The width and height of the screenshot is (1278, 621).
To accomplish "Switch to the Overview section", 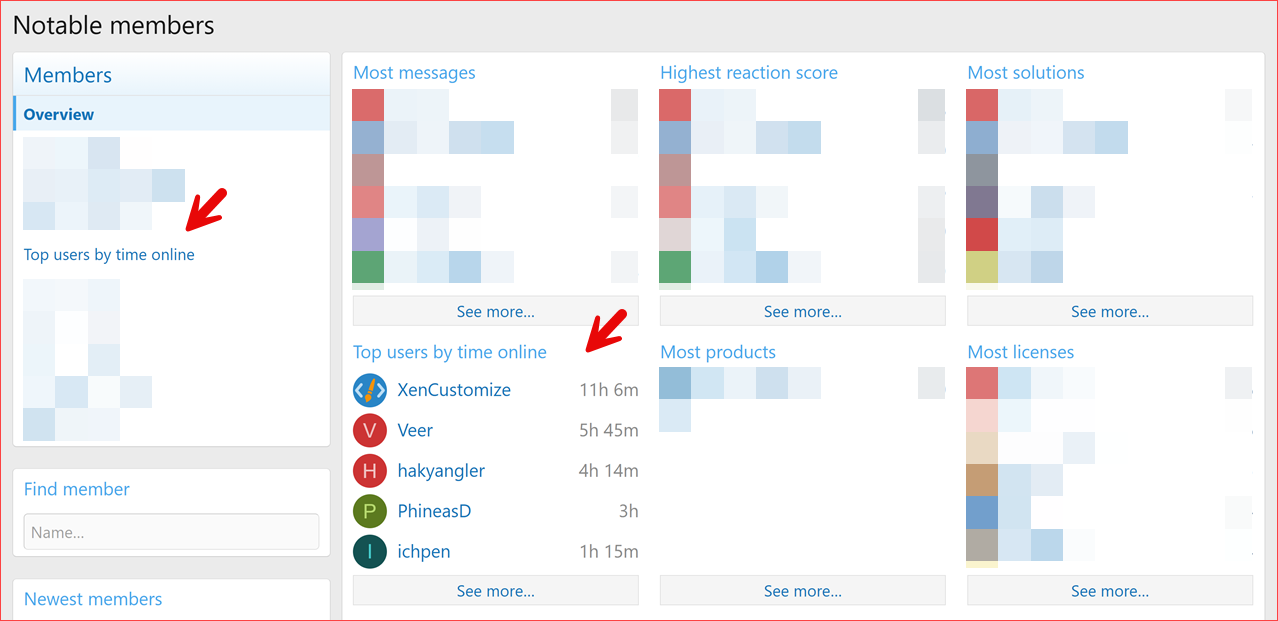I will 58,113.
